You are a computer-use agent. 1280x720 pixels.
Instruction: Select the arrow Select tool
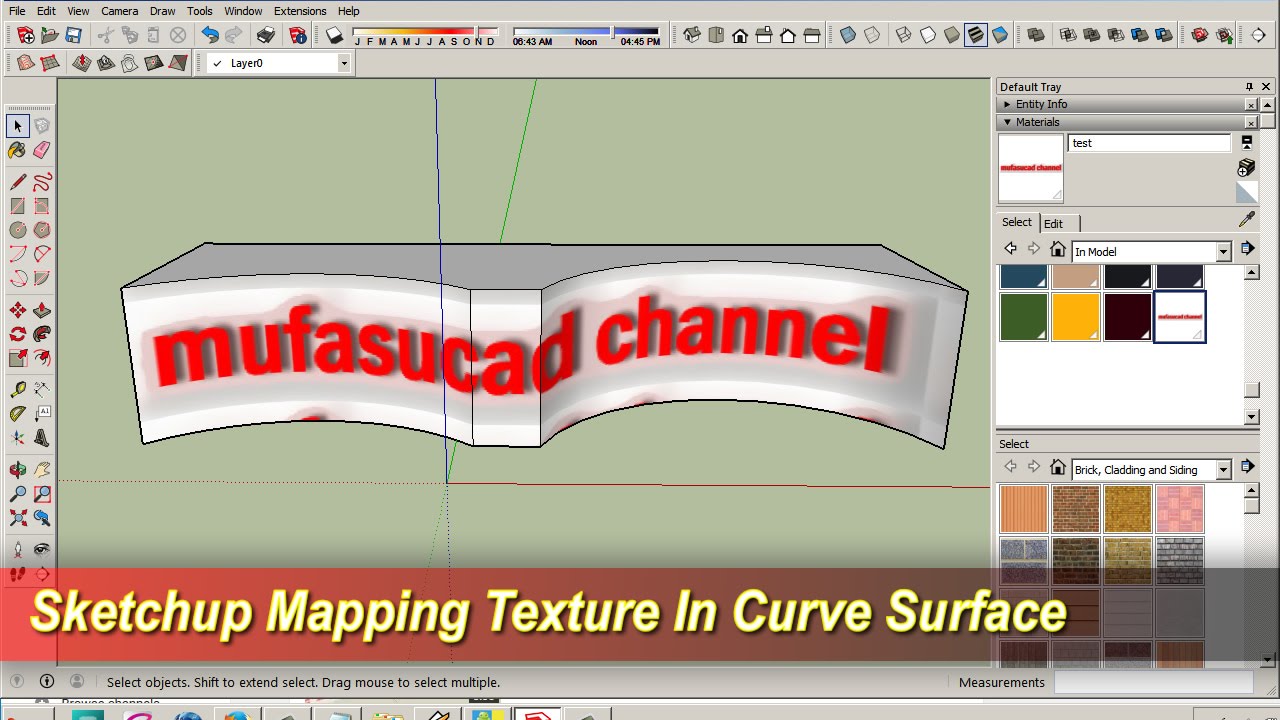pos(18,126)
